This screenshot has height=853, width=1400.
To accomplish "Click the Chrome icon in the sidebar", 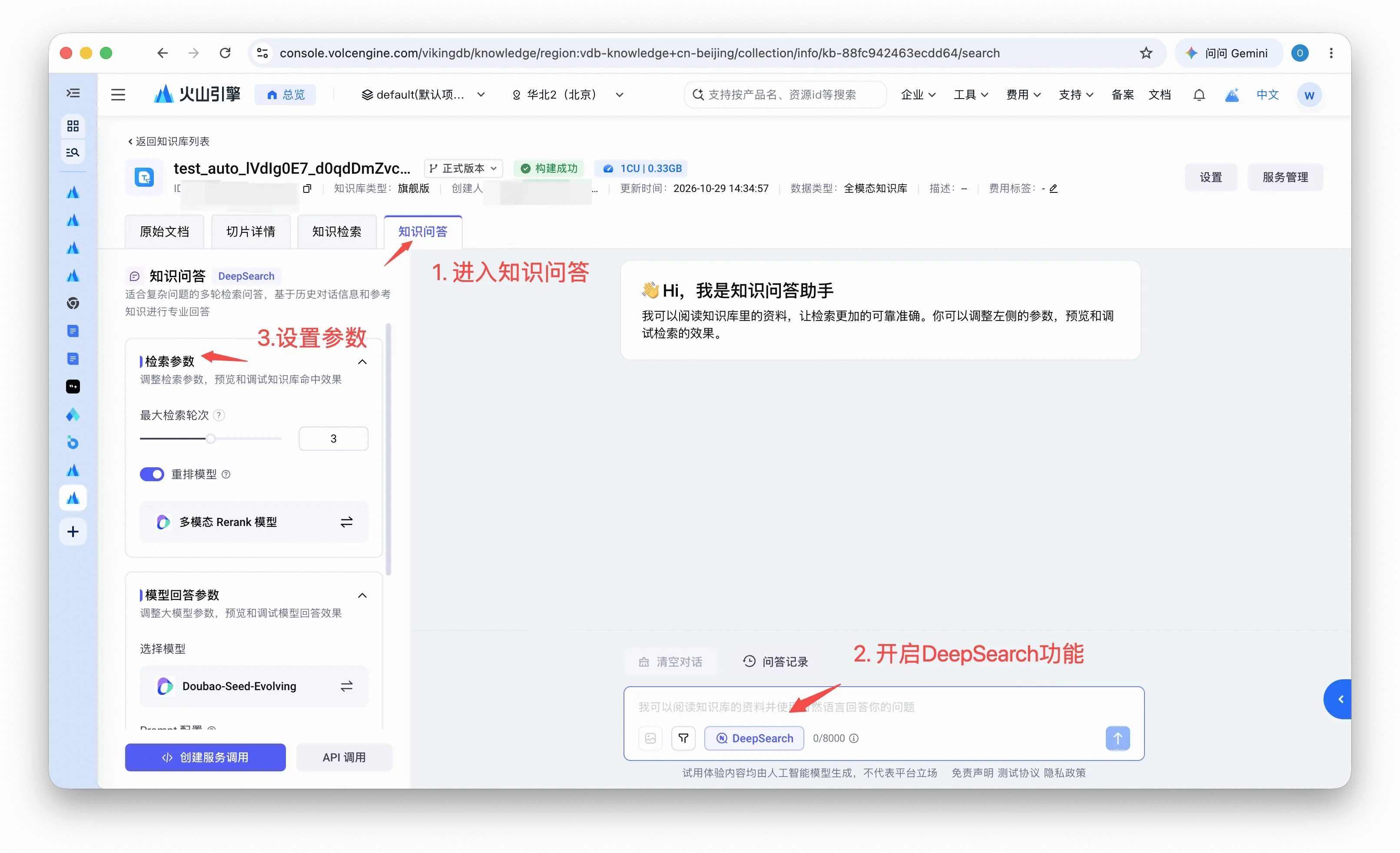I will coord(73,303).
